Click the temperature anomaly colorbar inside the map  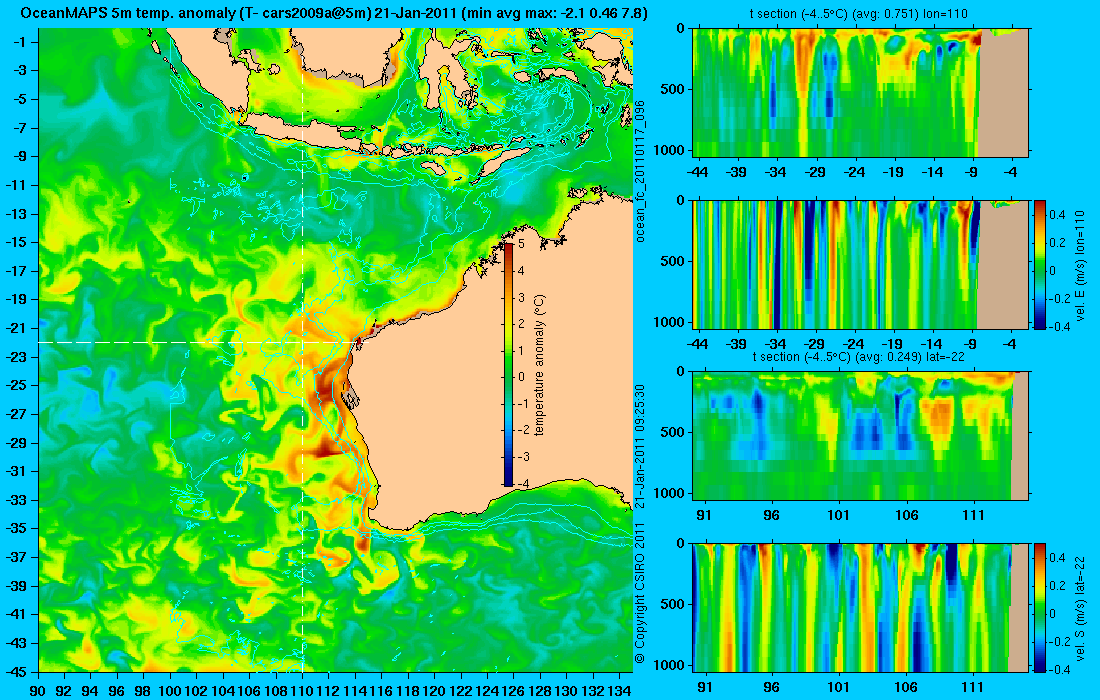[x=509, y=365]
